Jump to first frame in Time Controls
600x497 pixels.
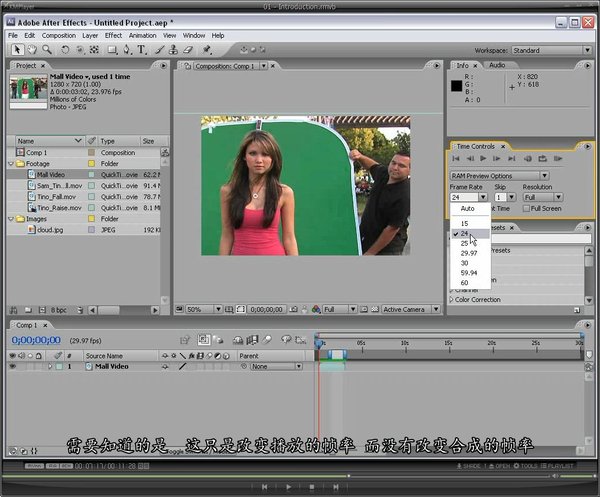[457, 159]
